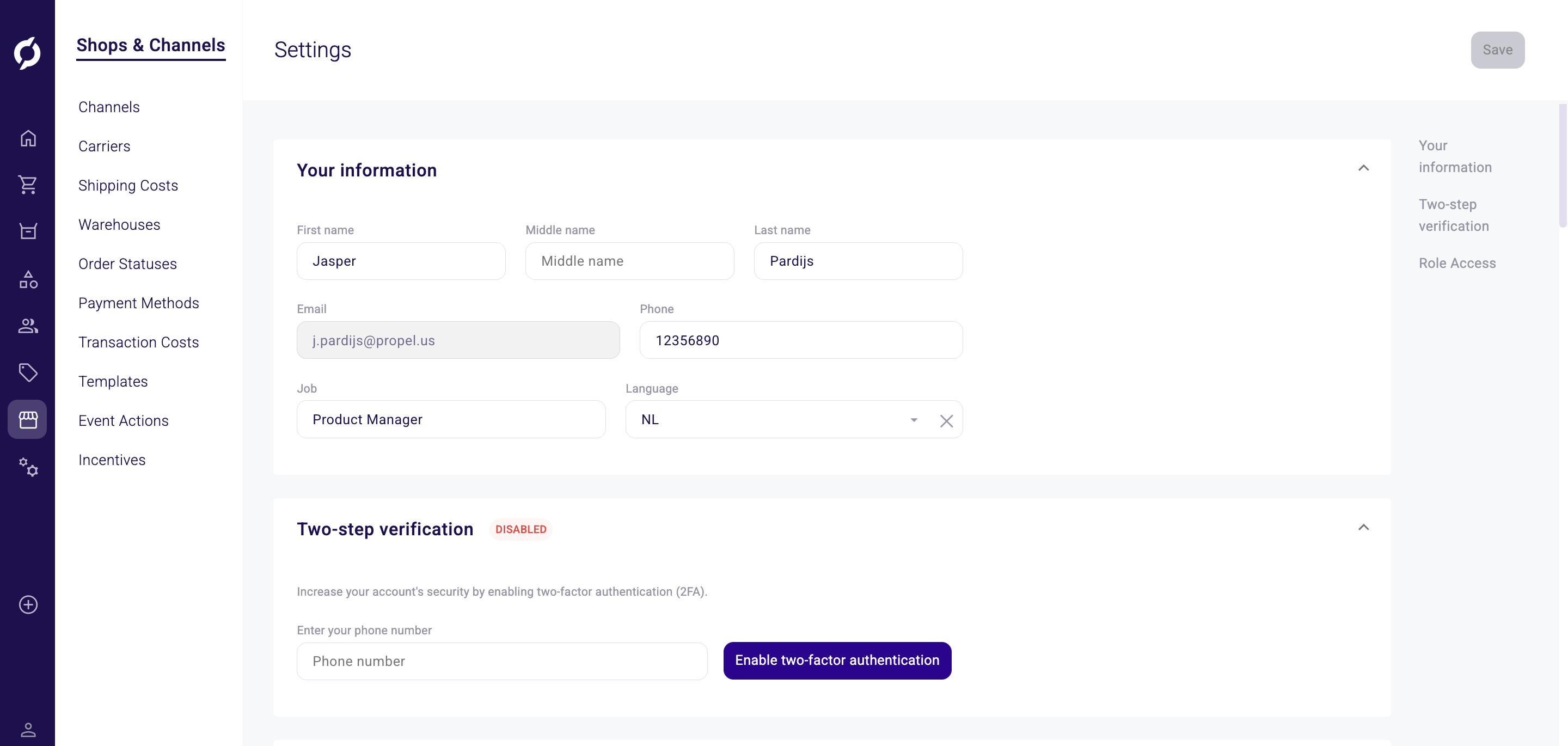Click Enable two-factor authentication button
Image resolution: width=1568 pixels, height=746 pixels.
(x=837, y=660)
